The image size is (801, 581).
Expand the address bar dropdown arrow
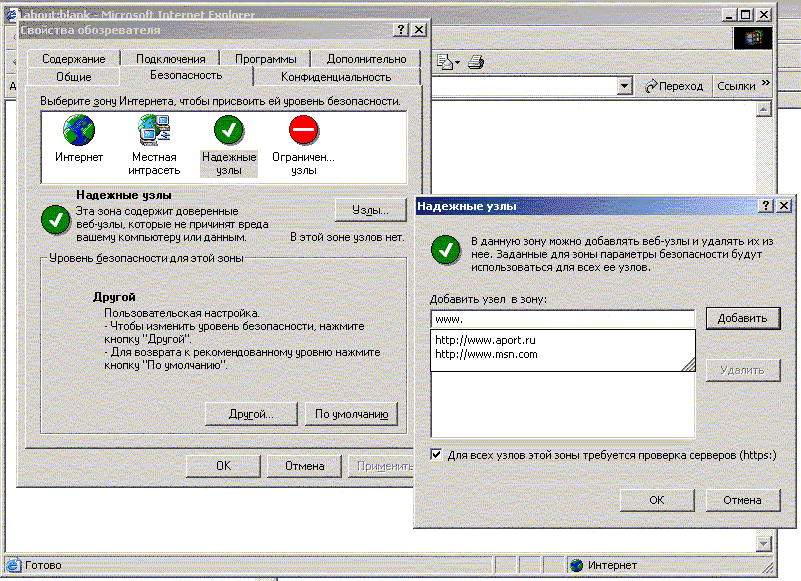[x=624, y=86]
